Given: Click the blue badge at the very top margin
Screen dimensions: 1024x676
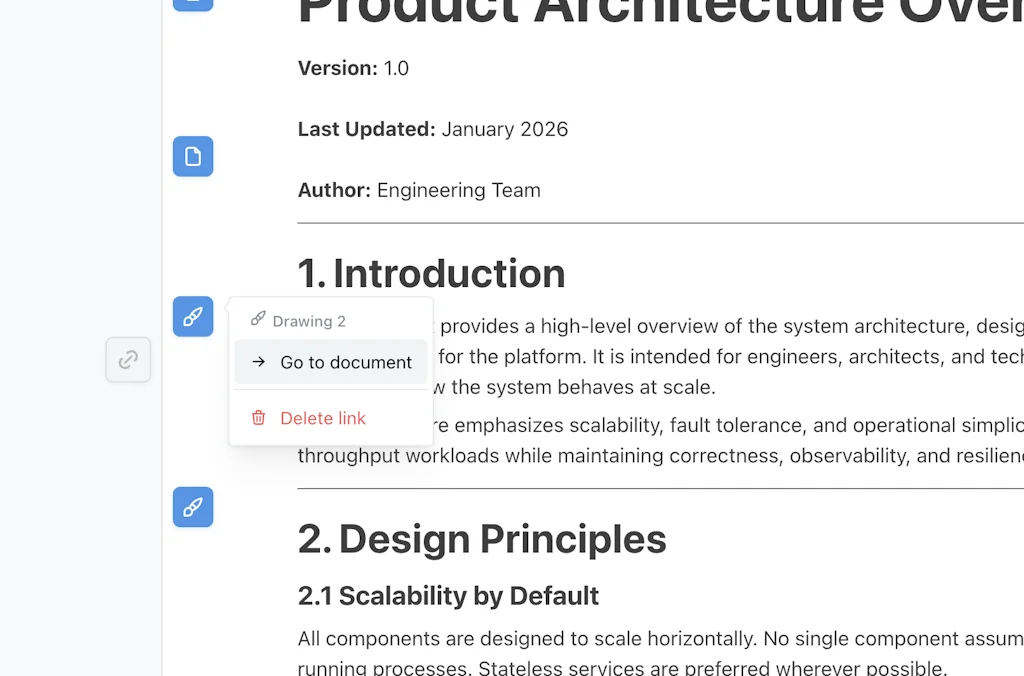Looking at the screenshot, I should [x=192, y=5].
